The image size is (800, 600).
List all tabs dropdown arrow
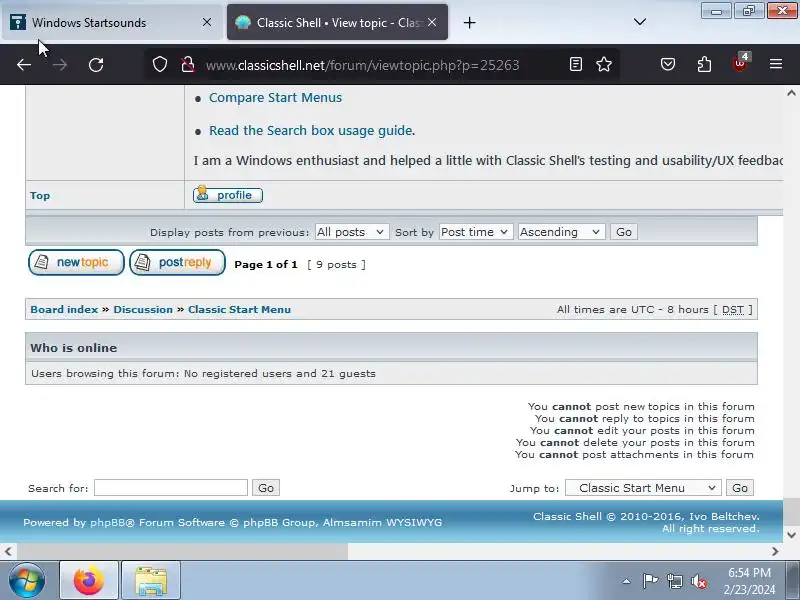pyautogui.click(x=640, y=22)
